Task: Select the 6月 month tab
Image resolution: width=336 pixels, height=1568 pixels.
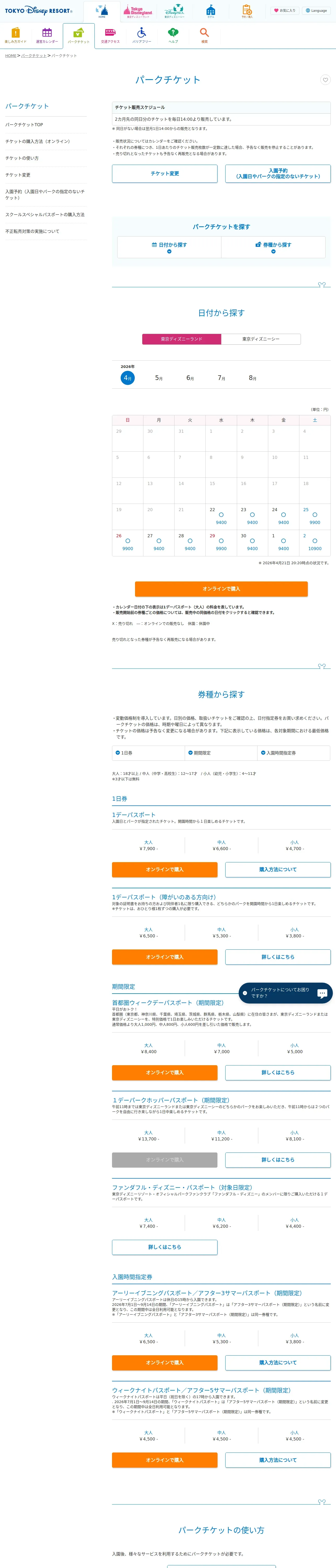Action: [x=190, y=378]
